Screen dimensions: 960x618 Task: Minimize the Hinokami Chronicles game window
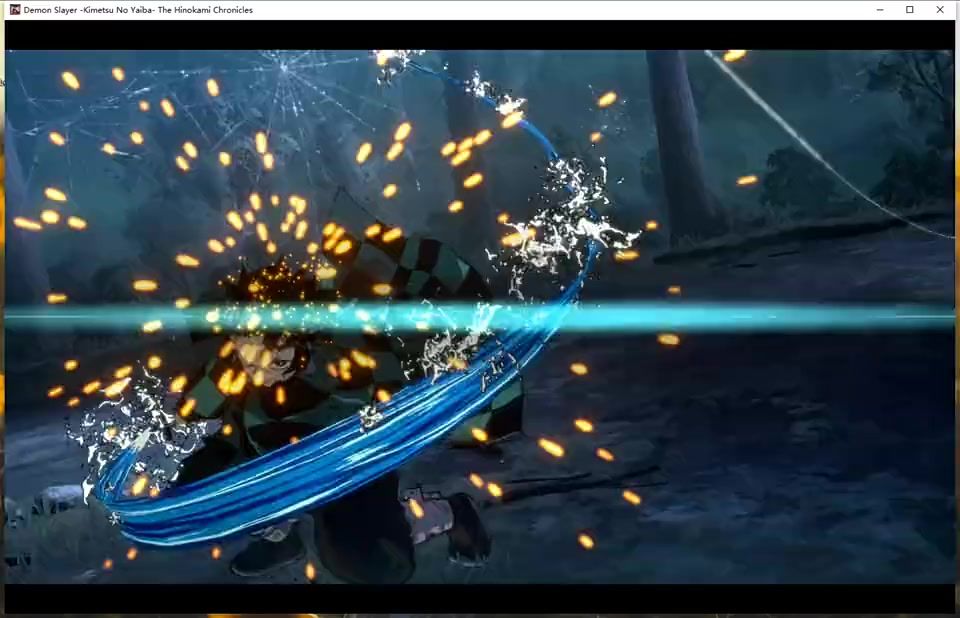coord(879,10)
